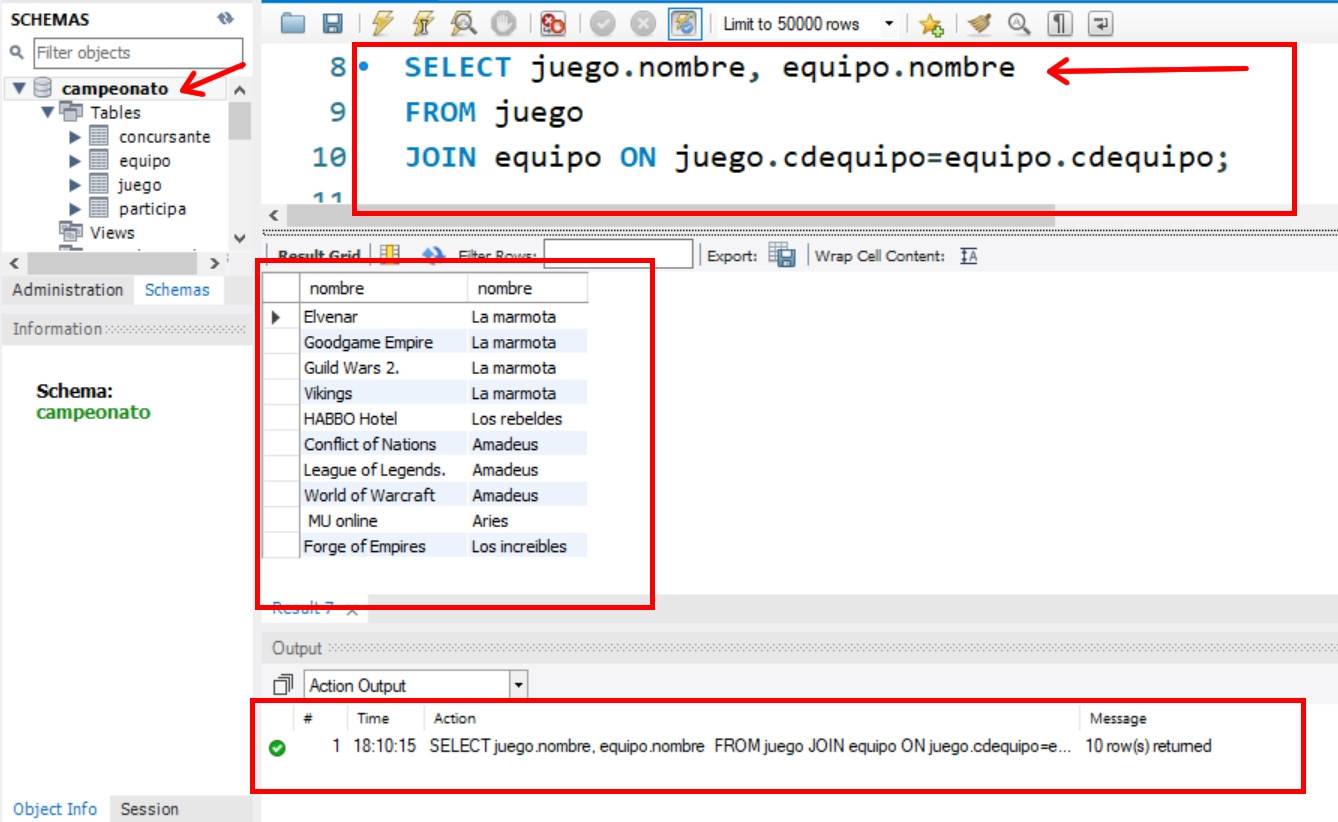Click editor horizontal scroll left arrow
Viewport: 1338px width, 822px height.
pos(274,216)
